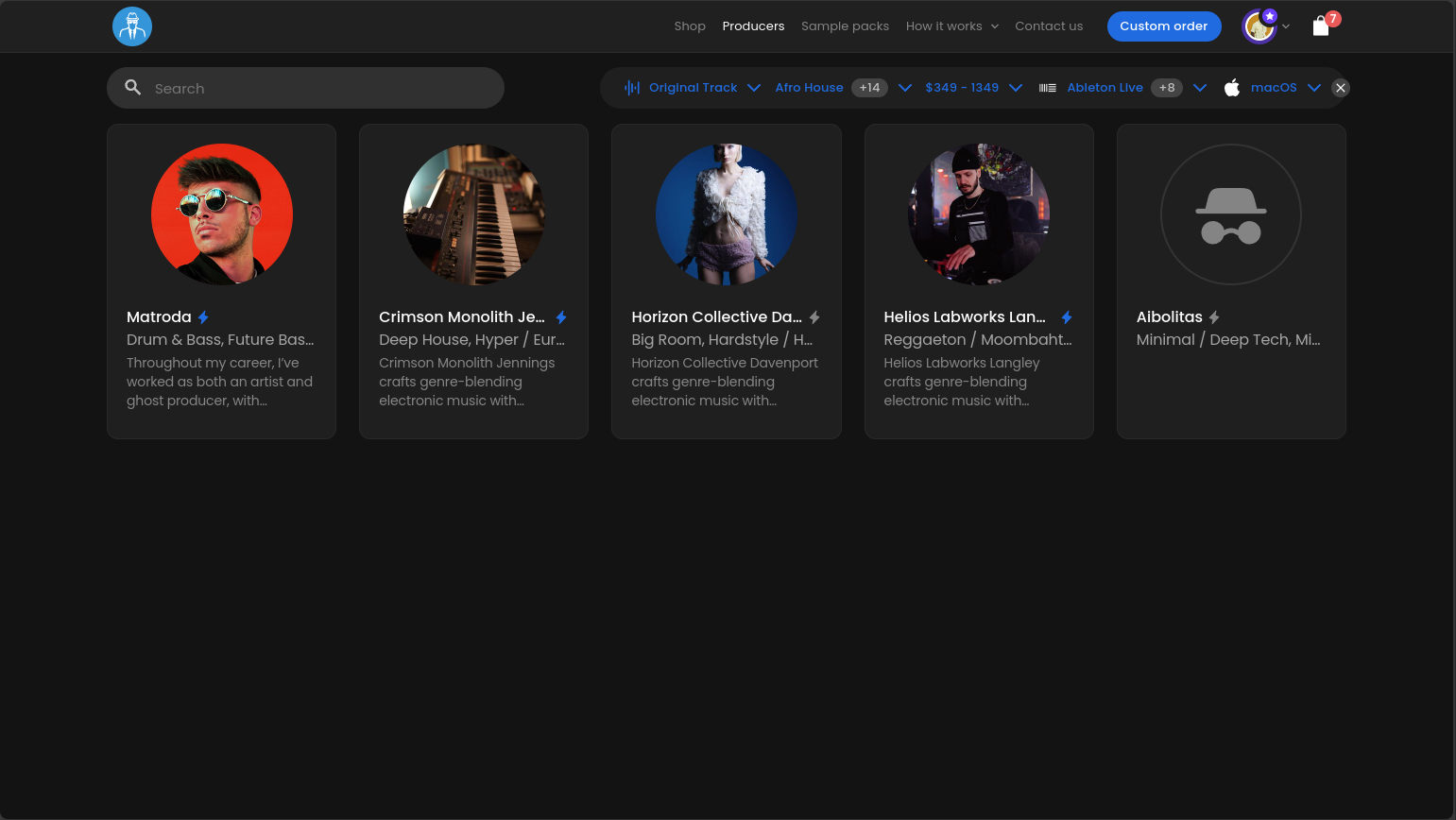Click the user profile avatar

1259,26
